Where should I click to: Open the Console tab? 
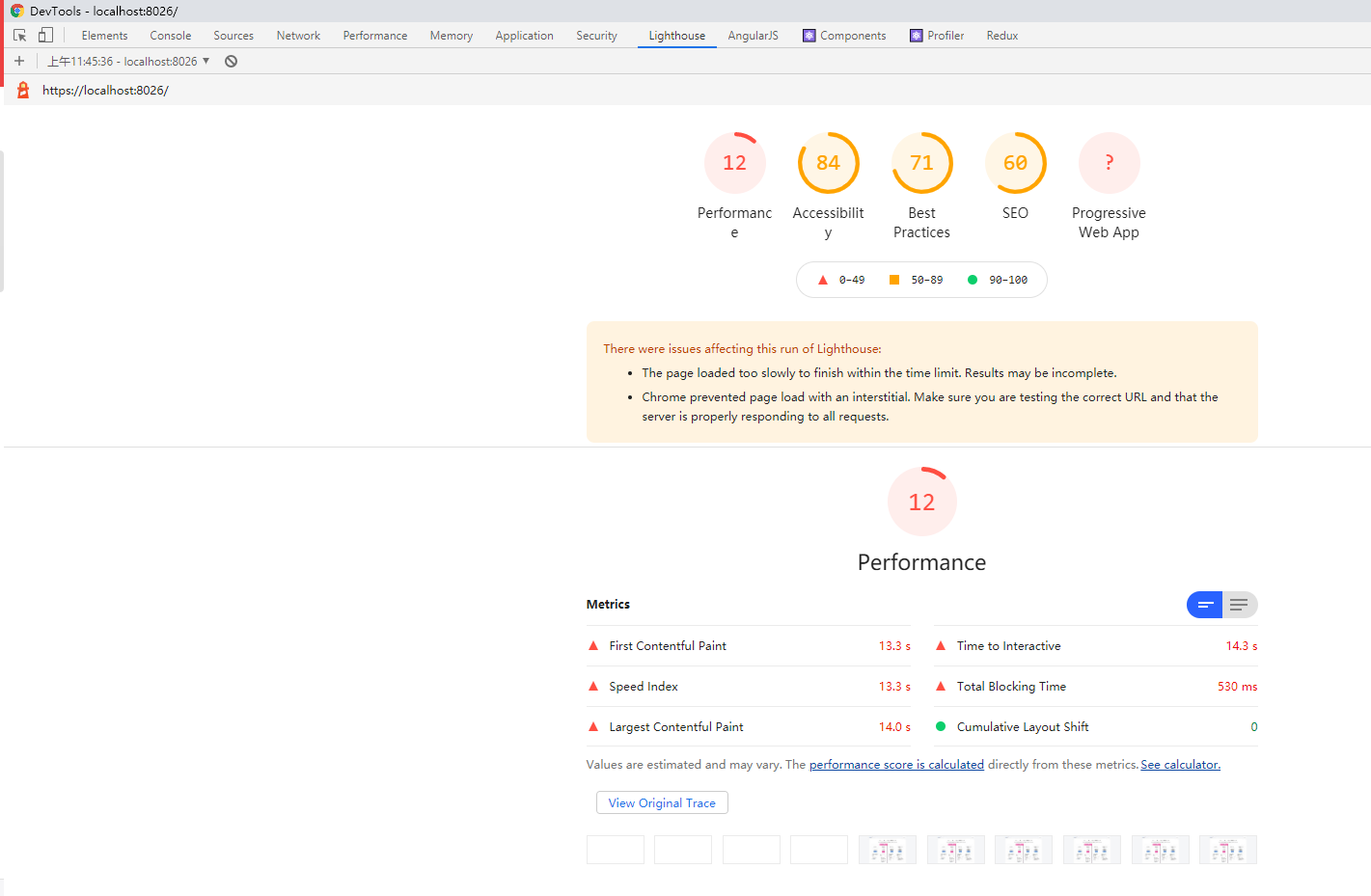point(171,36)
